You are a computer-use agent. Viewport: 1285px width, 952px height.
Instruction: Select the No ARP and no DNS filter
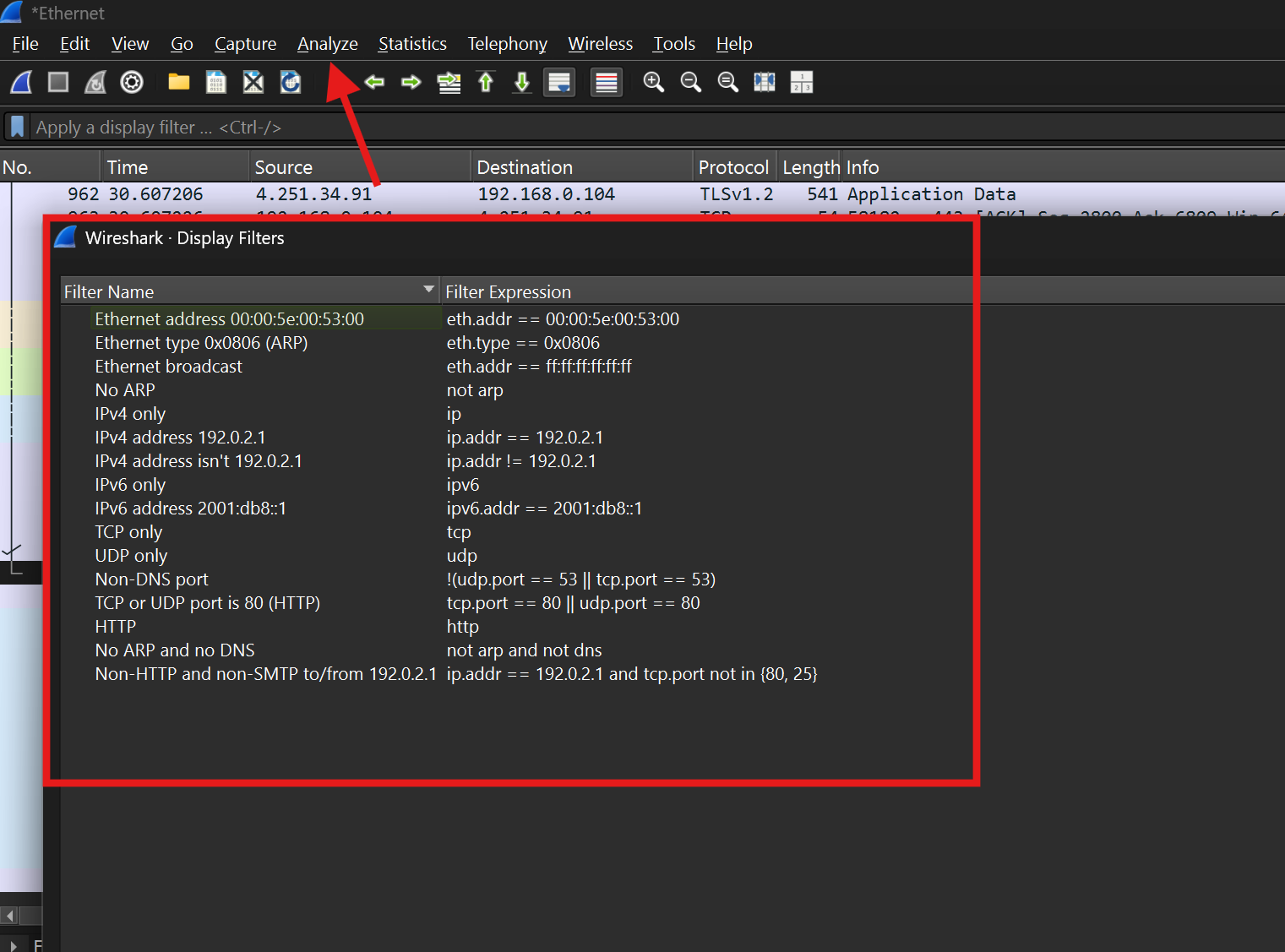pos(175,650)
